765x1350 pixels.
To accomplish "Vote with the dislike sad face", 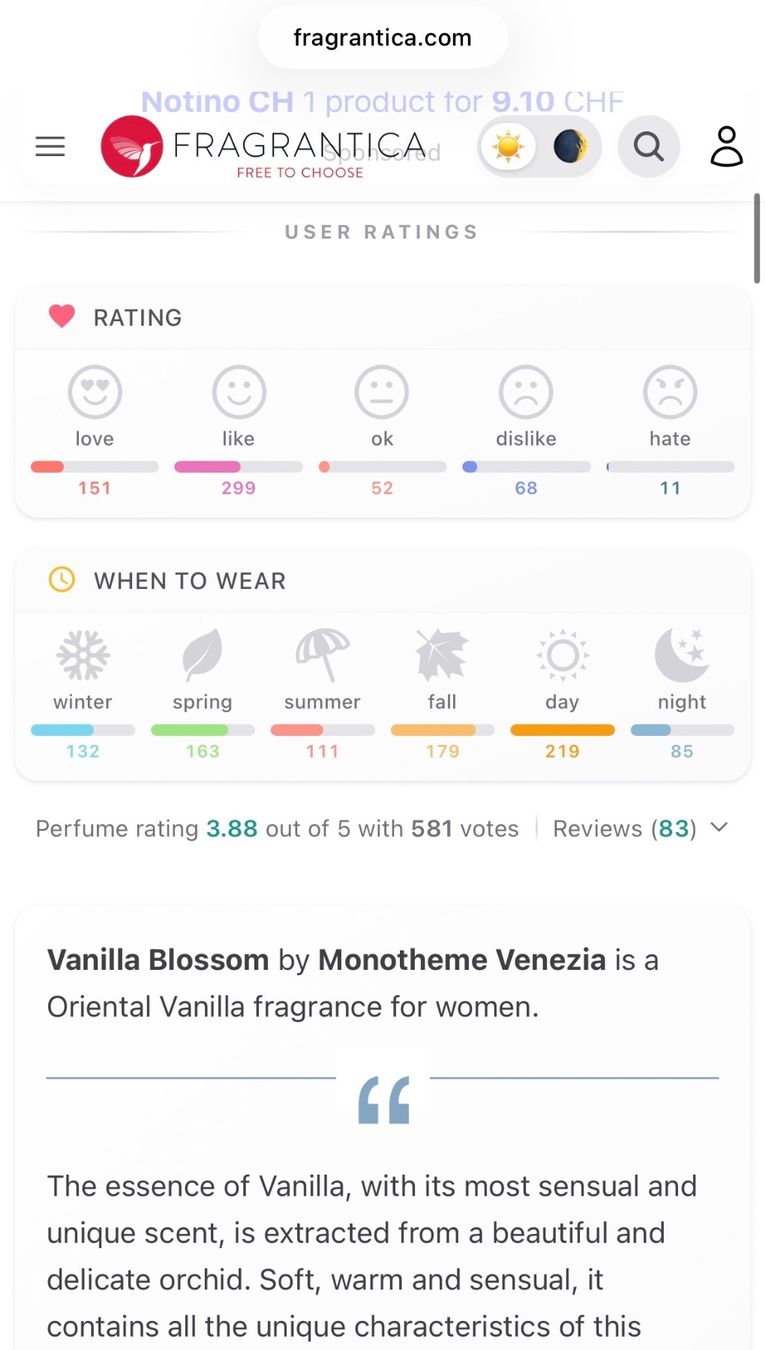I will (x=526, y=392).
